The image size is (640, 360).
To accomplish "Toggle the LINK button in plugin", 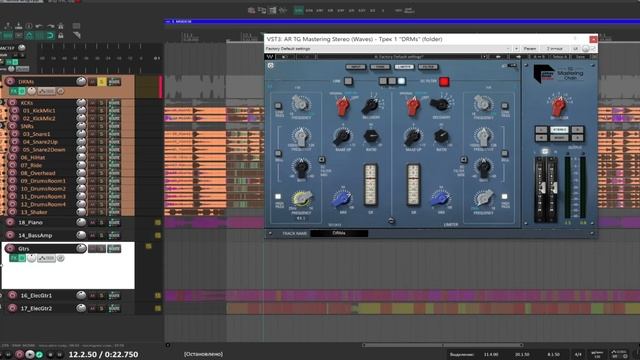I will (x=348, y=81).
